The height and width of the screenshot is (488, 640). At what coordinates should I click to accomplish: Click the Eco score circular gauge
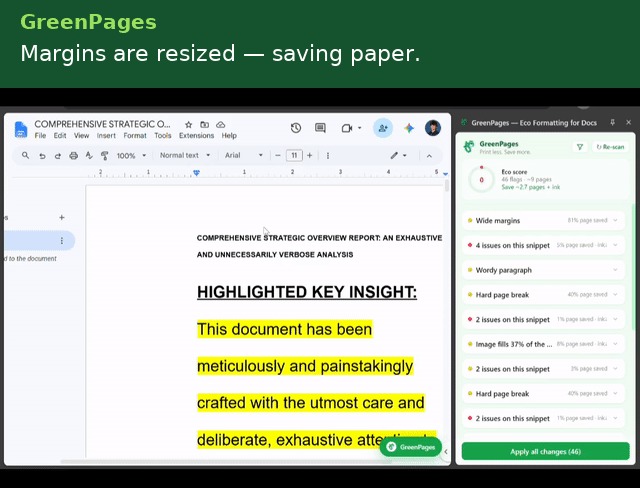tap(482, 180)
